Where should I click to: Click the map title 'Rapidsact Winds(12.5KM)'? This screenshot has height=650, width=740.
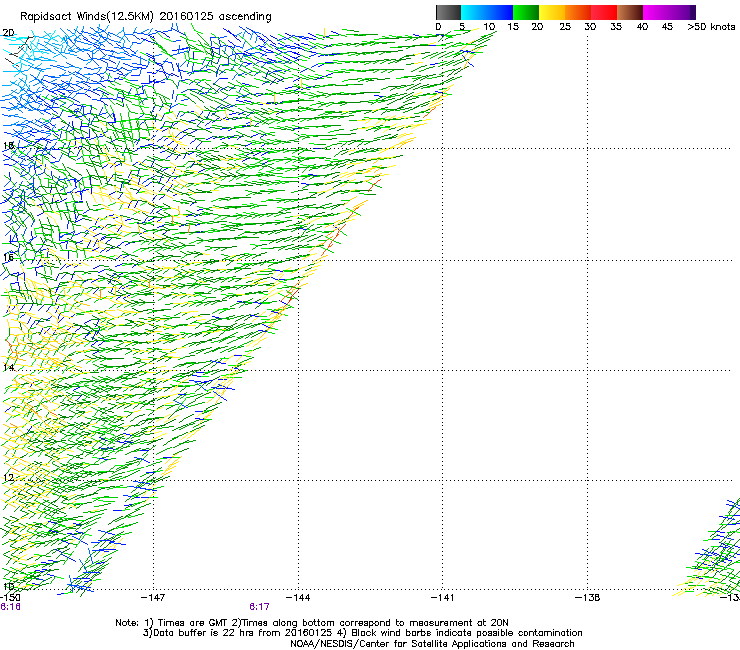click(87, 17)
